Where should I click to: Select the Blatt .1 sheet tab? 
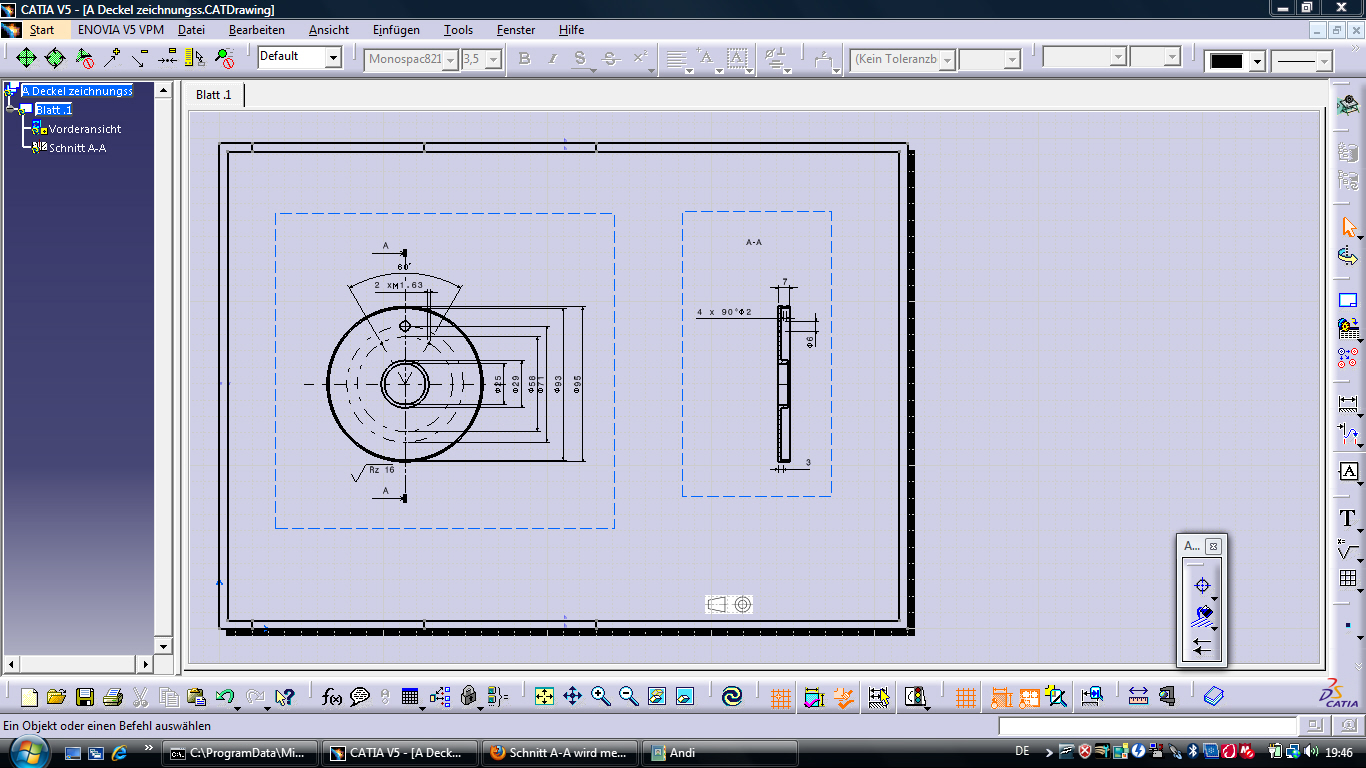[214, 94]
